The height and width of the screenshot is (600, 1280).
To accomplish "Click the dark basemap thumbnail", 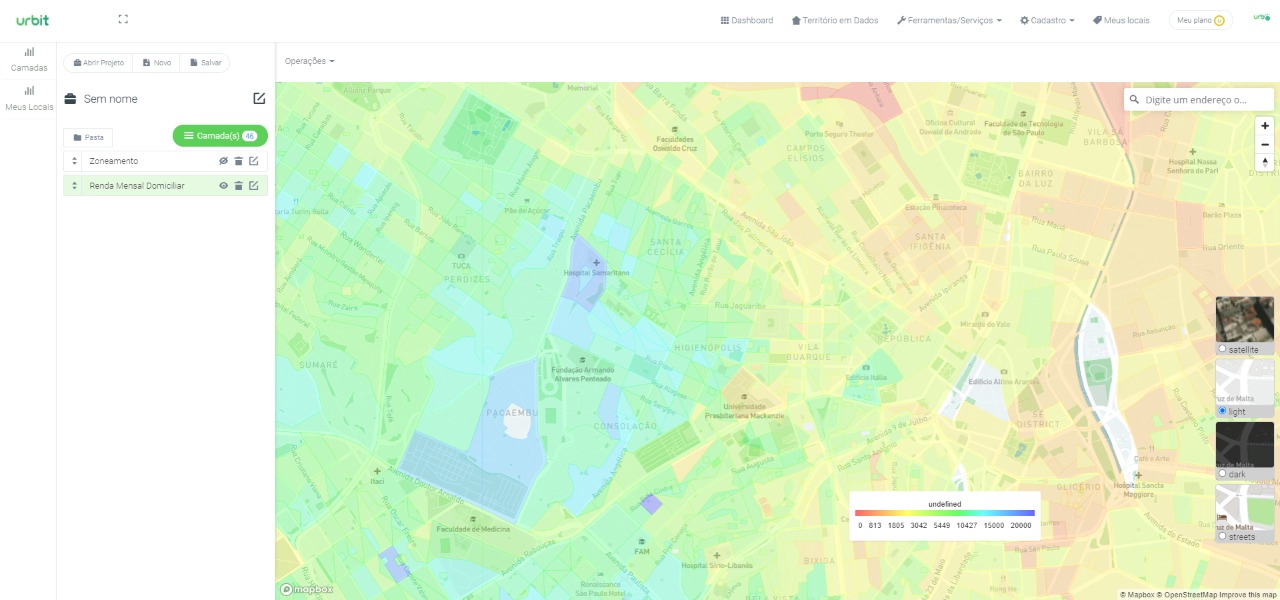I will pos(1245,445).
